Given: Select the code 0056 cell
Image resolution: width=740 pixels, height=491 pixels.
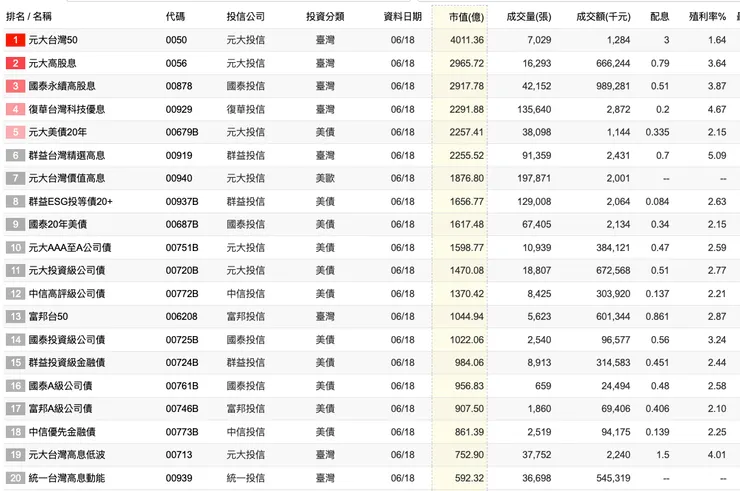Looking at the screenshot, I should 176,63.
